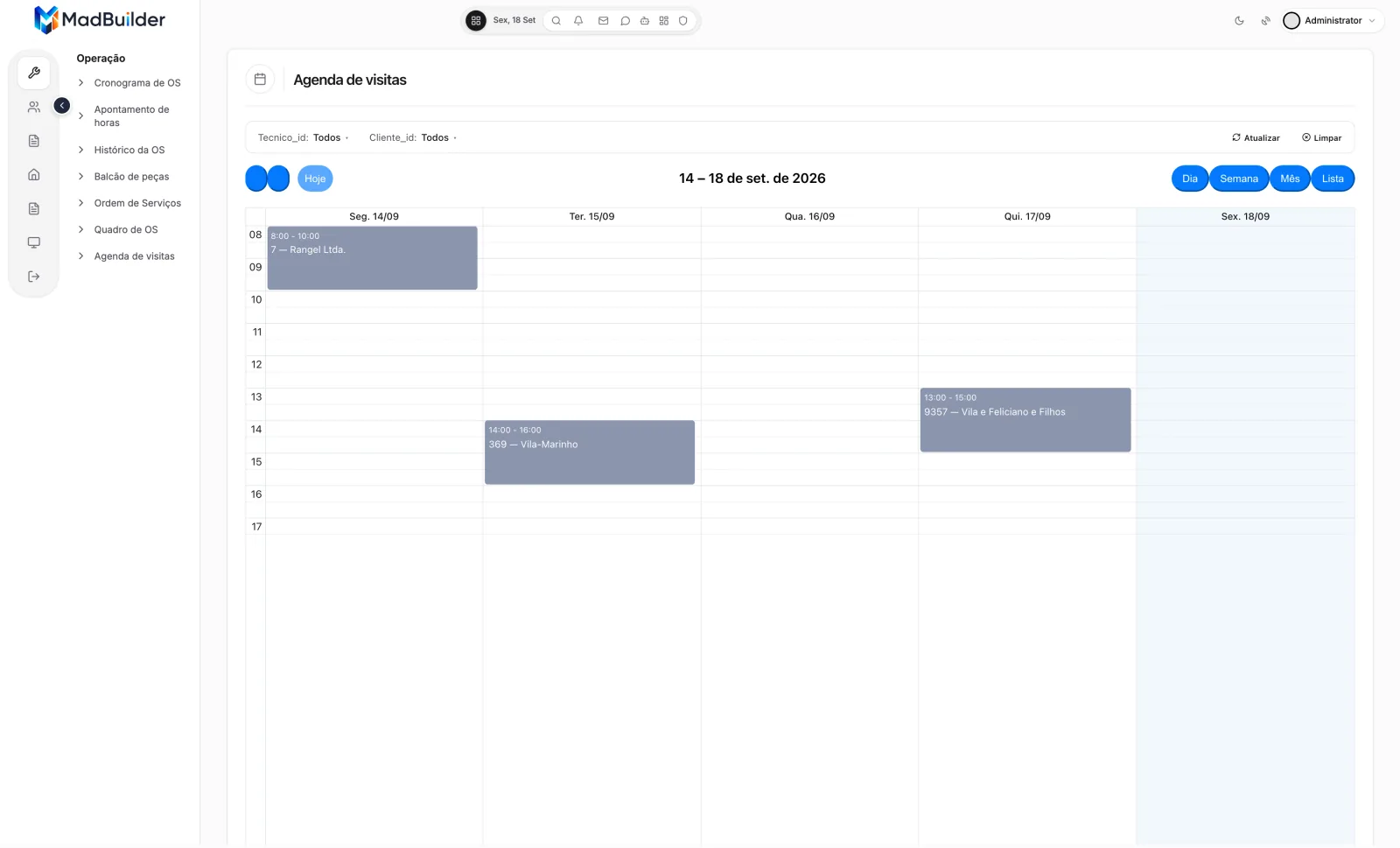Open the chat bubble icon
1400x848 pixels.
pos(625,20)
